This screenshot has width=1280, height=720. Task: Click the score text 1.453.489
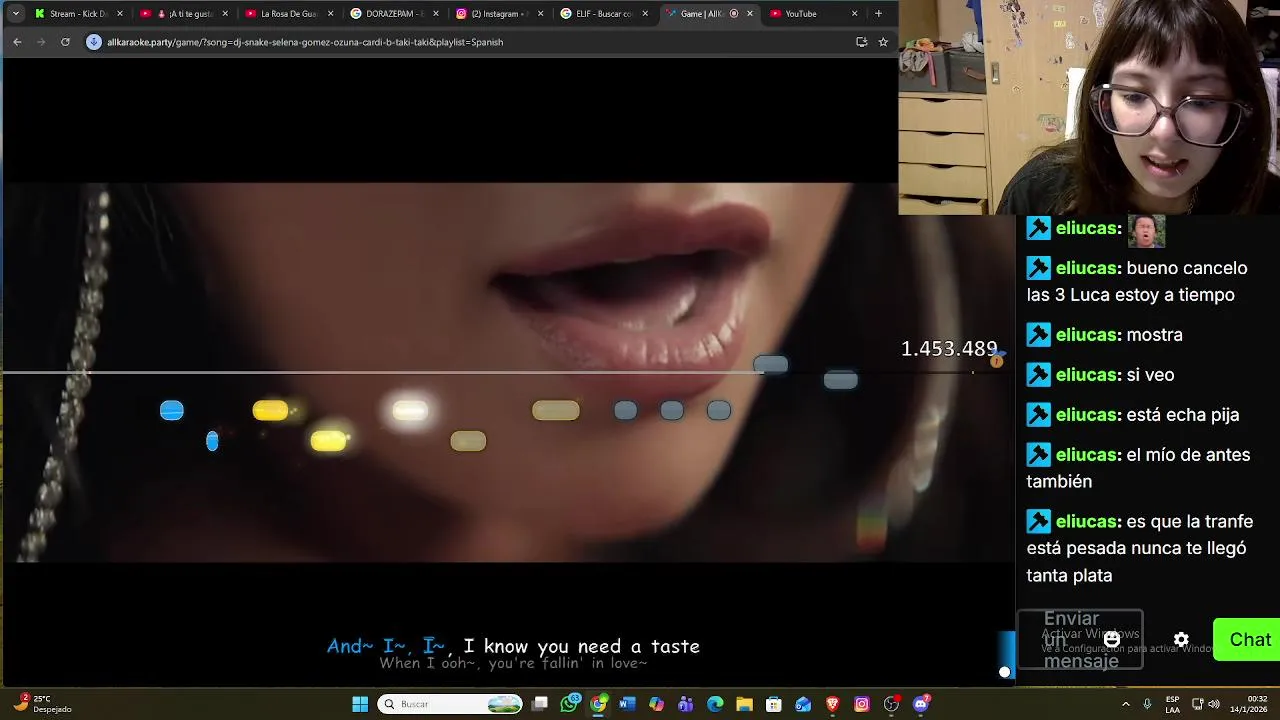pos(949,349)
